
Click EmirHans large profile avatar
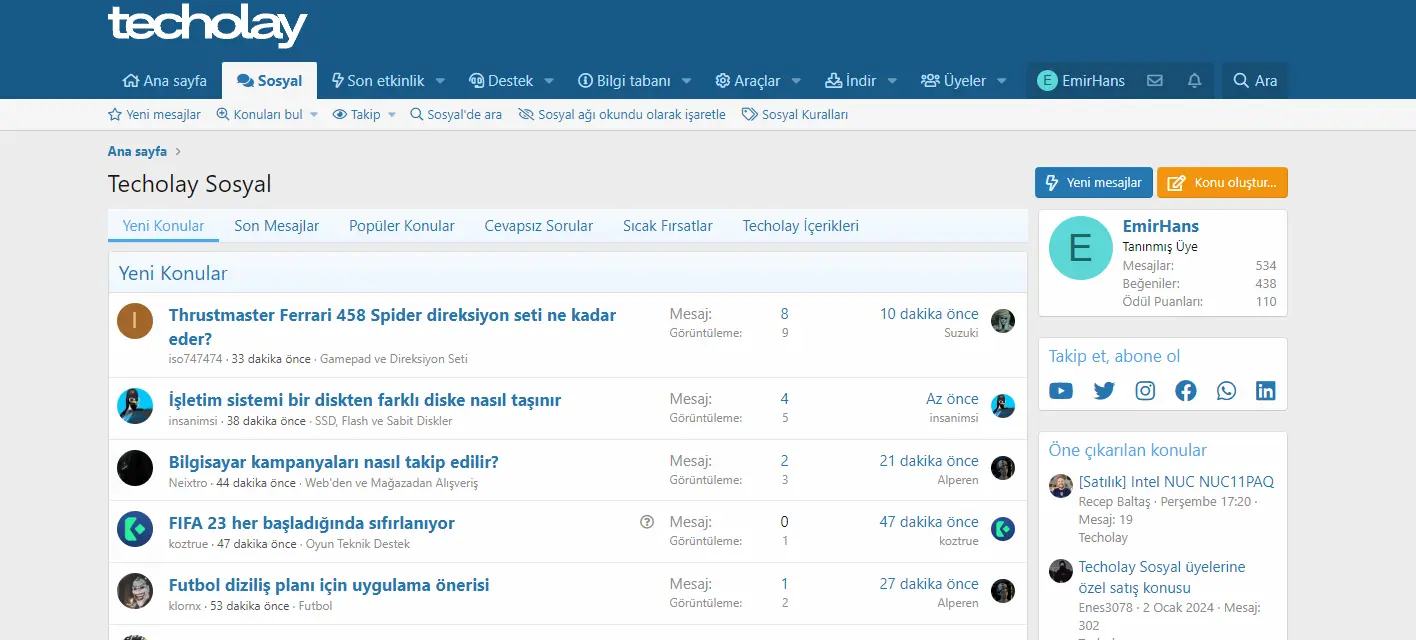1080,248
